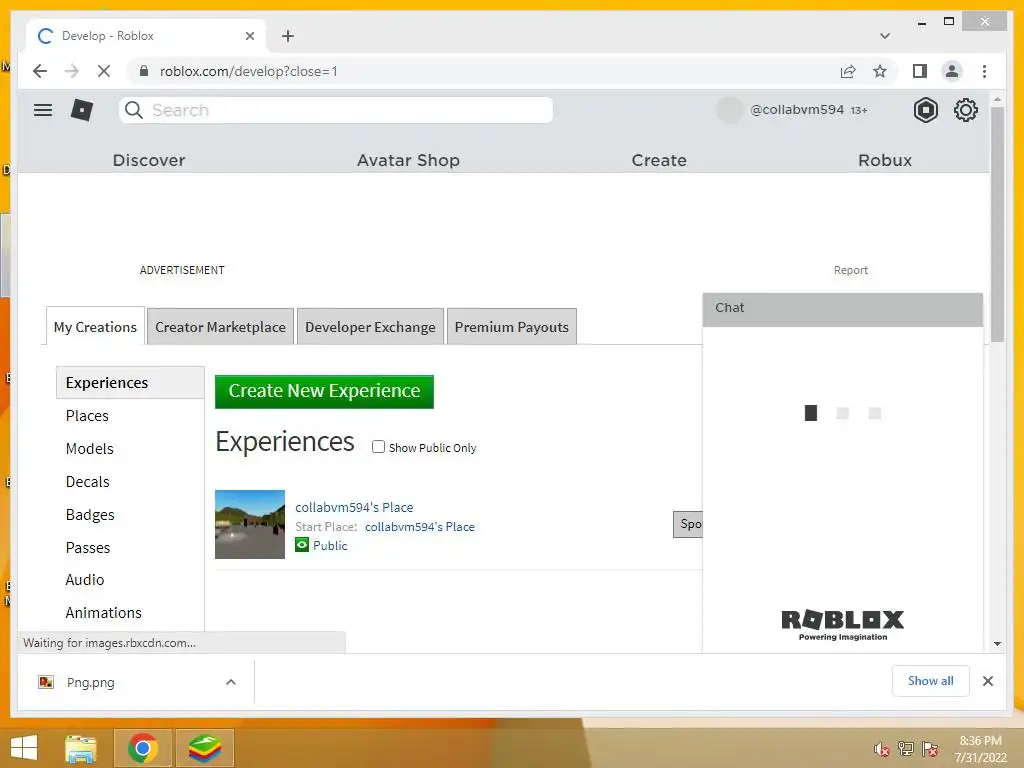Click the green Public eye icon

pos(302,545)
